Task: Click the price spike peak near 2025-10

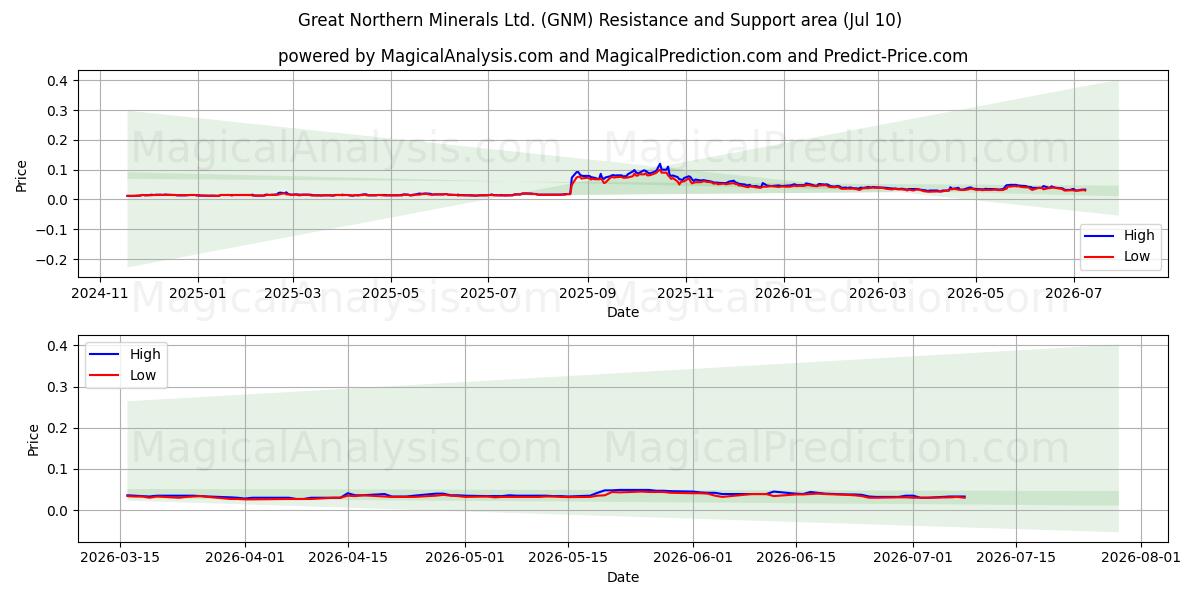Action: tap(659, 164)
